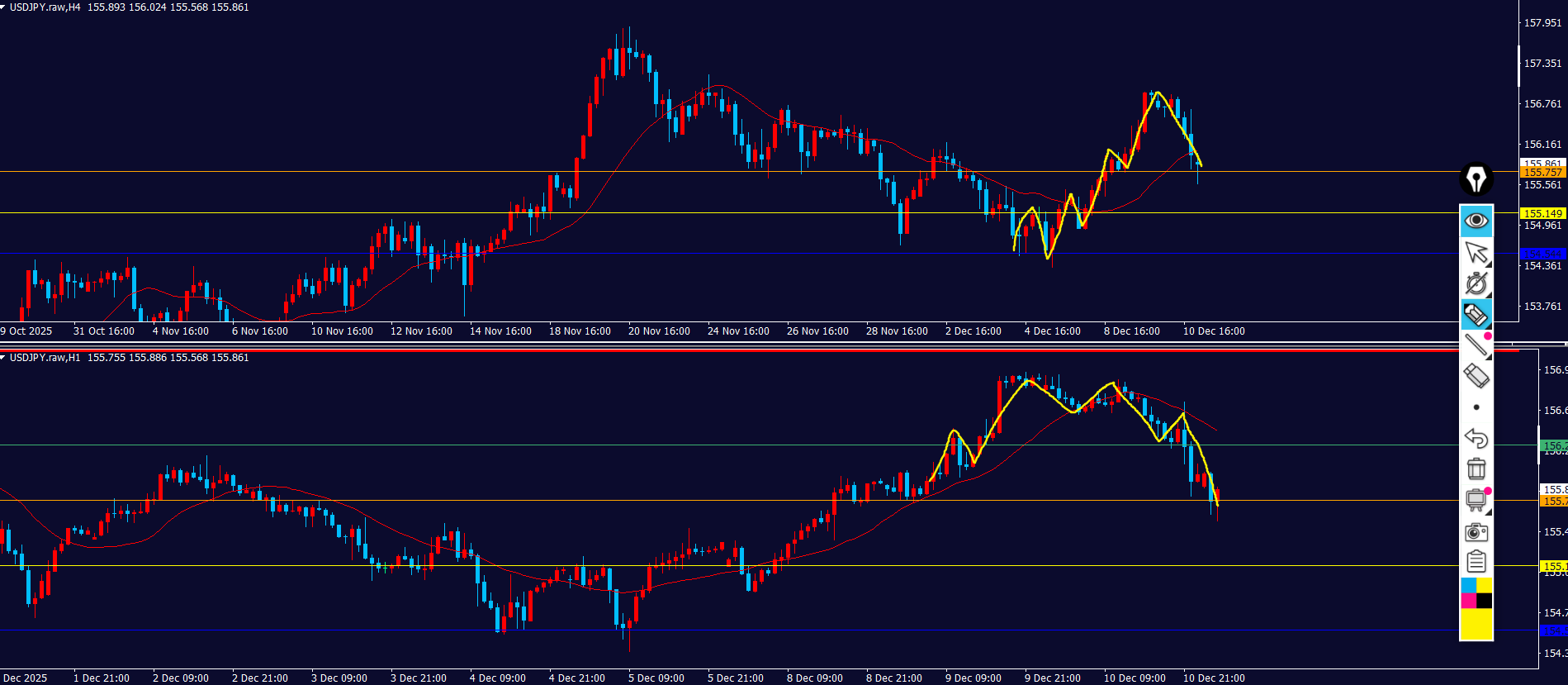
Task: Click the yellow 155.149 price label
Action: 1542,213
